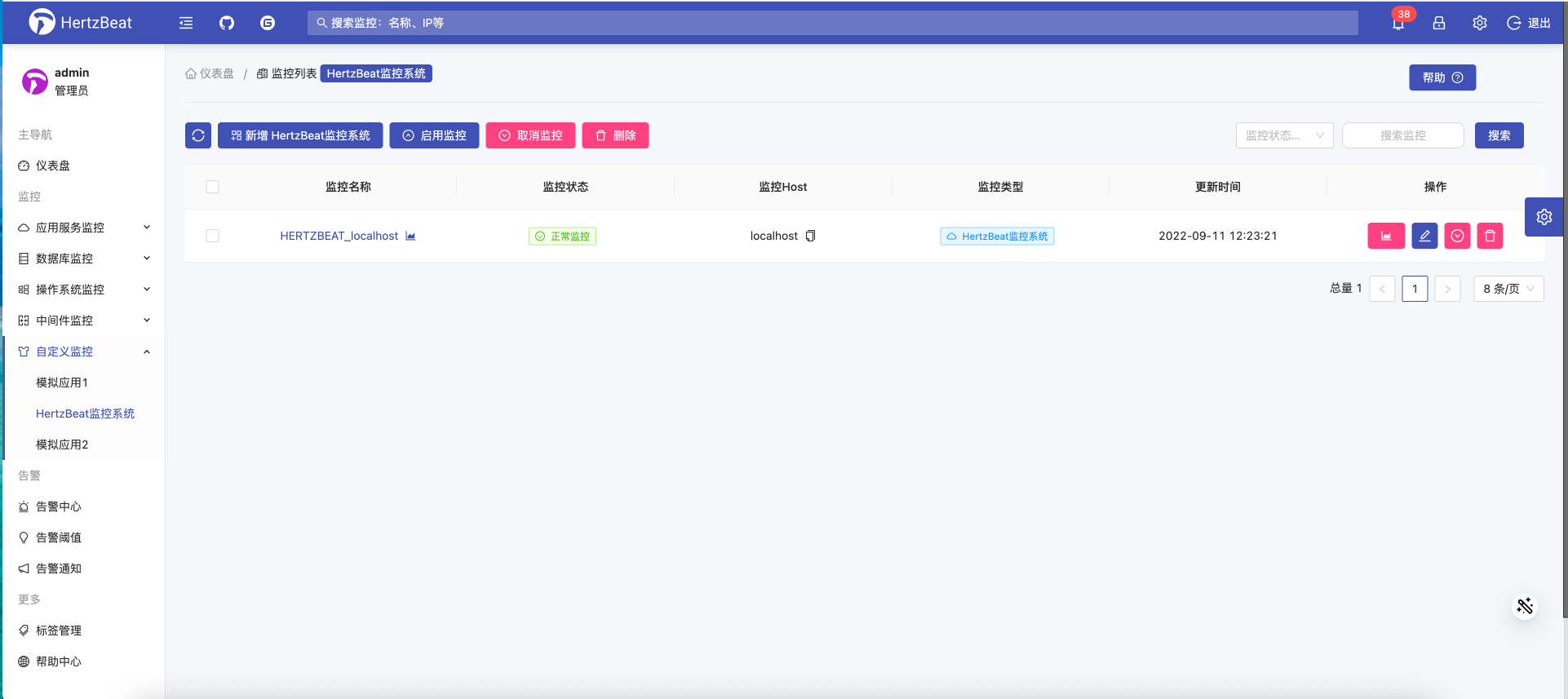The image size is (1568, 699).
Task: Open the 8 条/页 page size dropdown
Action: coord(1508,289)
